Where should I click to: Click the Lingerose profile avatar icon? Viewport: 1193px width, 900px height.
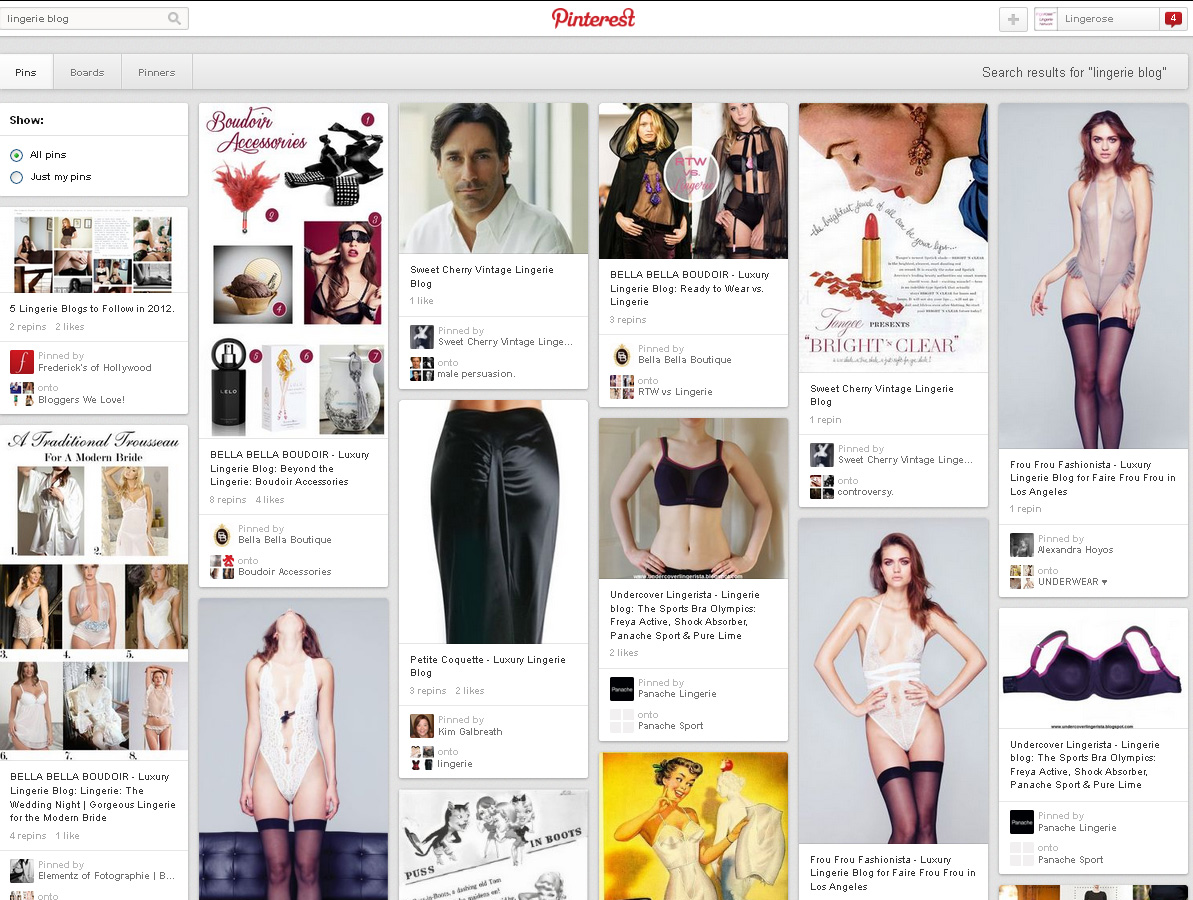pyautogui.click(x=1046, y=19)
